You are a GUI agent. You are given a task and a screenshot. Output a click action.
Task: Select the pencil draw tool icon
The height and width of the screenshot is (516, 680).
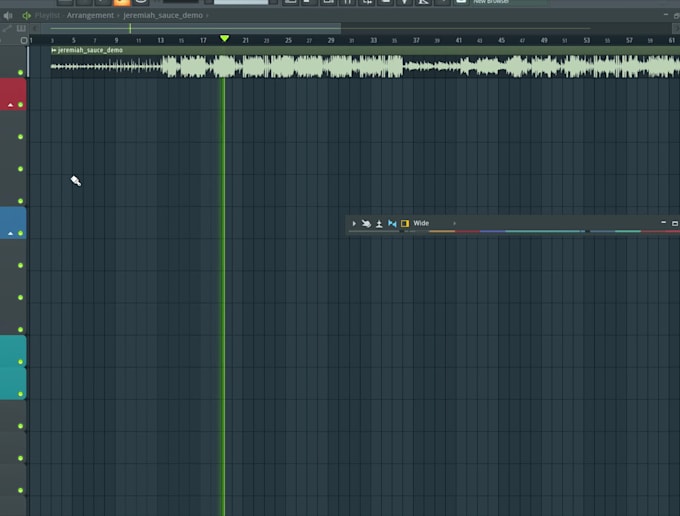pyautogui.click(x=7, y=29)
